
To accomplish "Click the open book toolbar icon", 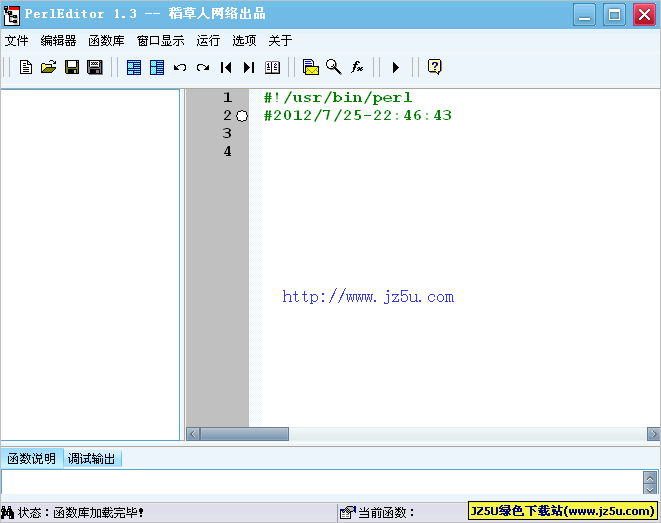I will pos(272,67).
